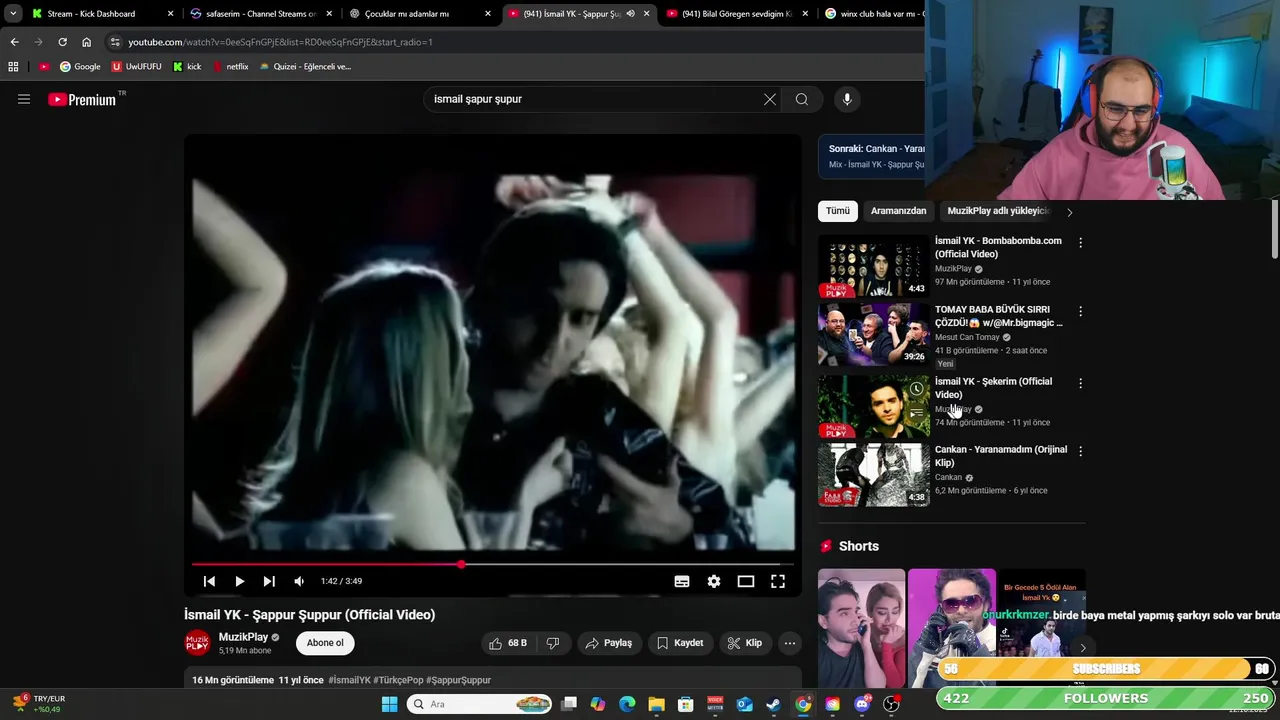
Task: Mute the video with the volume icon
Action: [x=299, y=581]
